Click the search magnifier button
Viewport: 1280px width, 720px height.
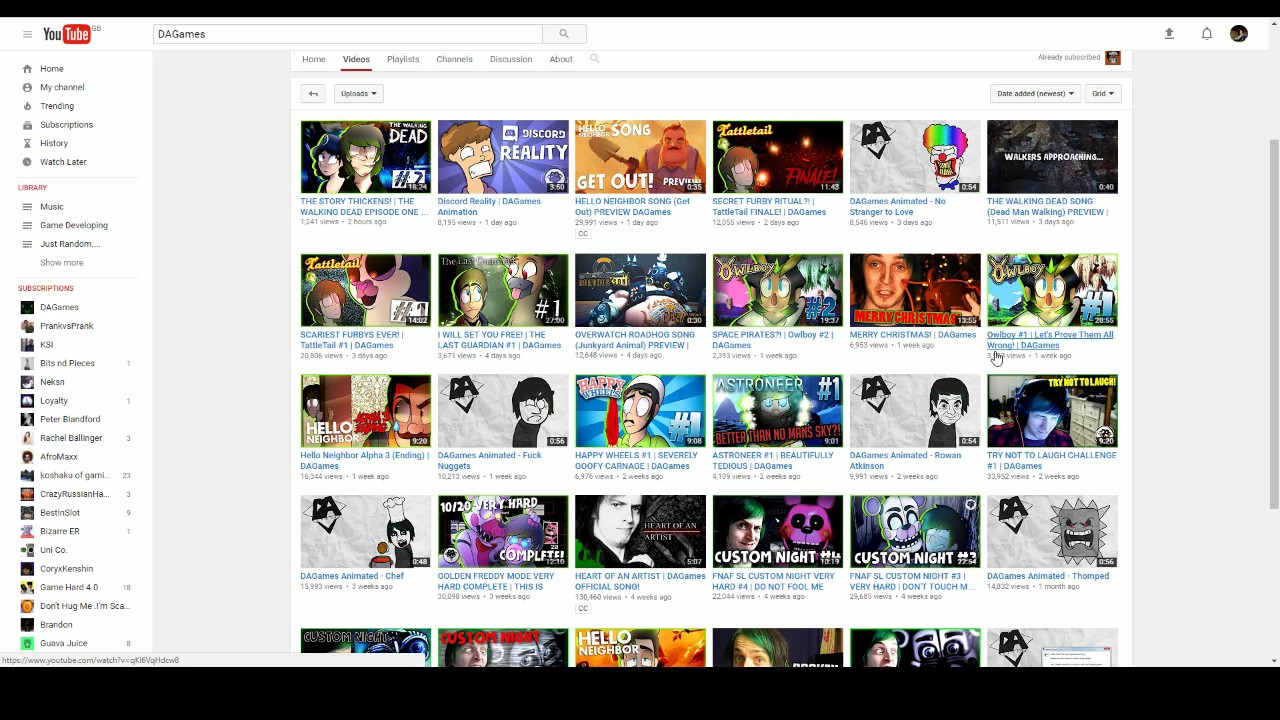(x=564, y=34)
